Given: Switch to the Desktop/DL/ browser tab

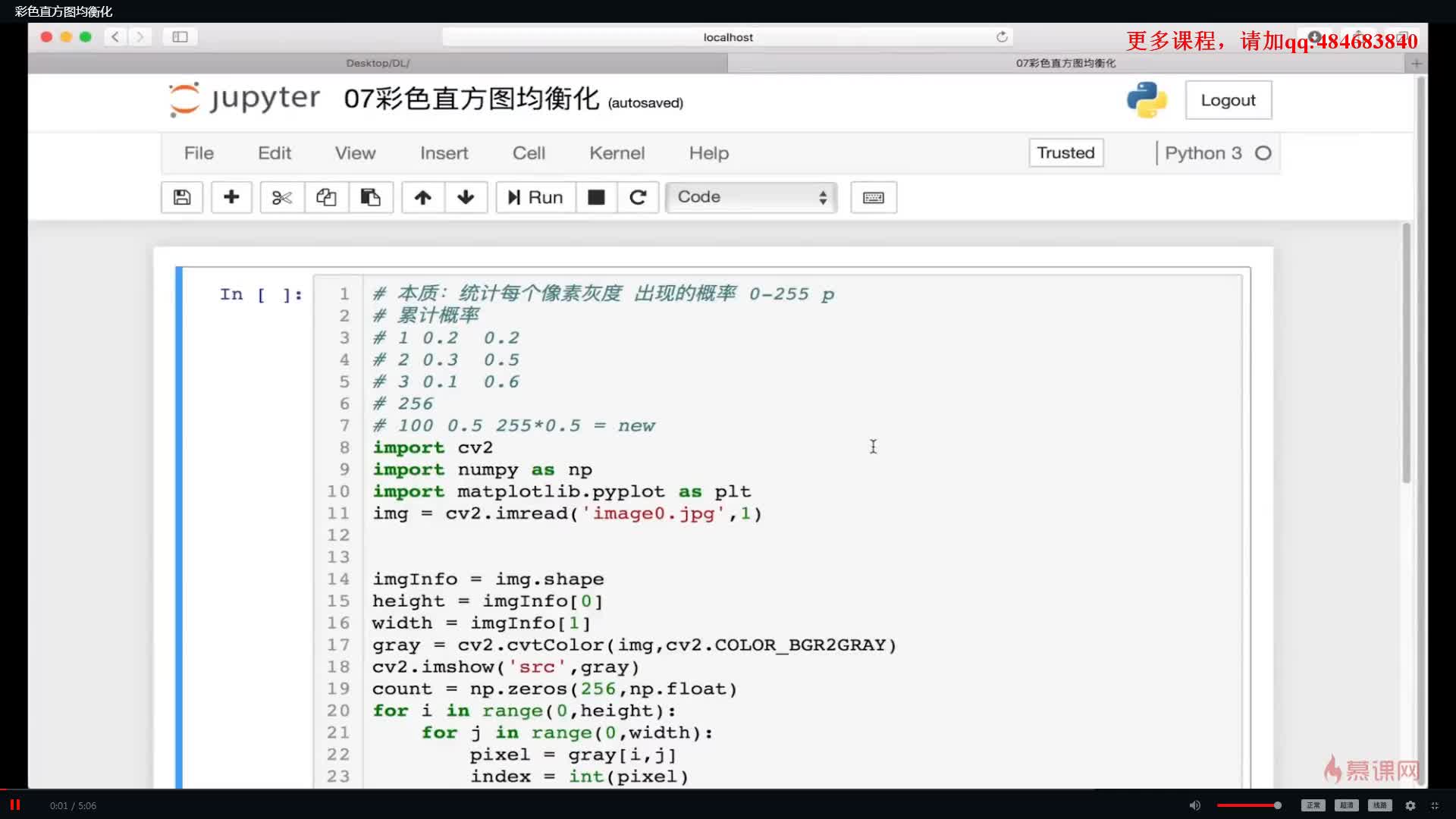Looking at the screenshot, I should click(x=378, y=63).
